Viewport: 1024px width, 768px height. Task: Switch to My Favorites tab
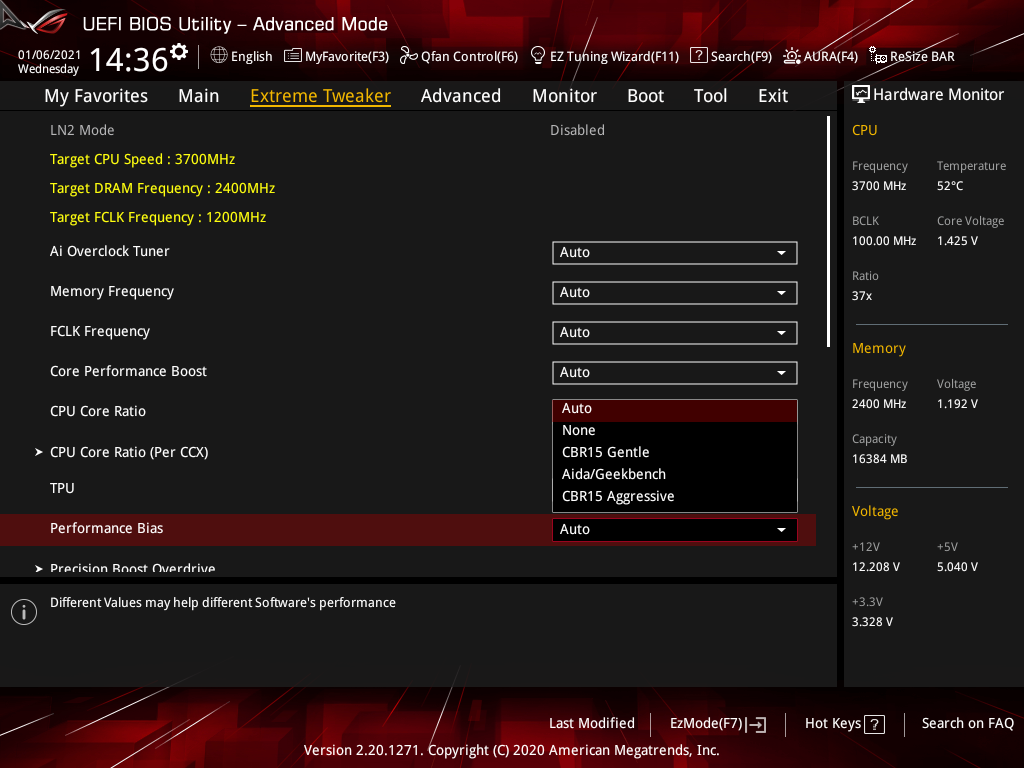96,96
